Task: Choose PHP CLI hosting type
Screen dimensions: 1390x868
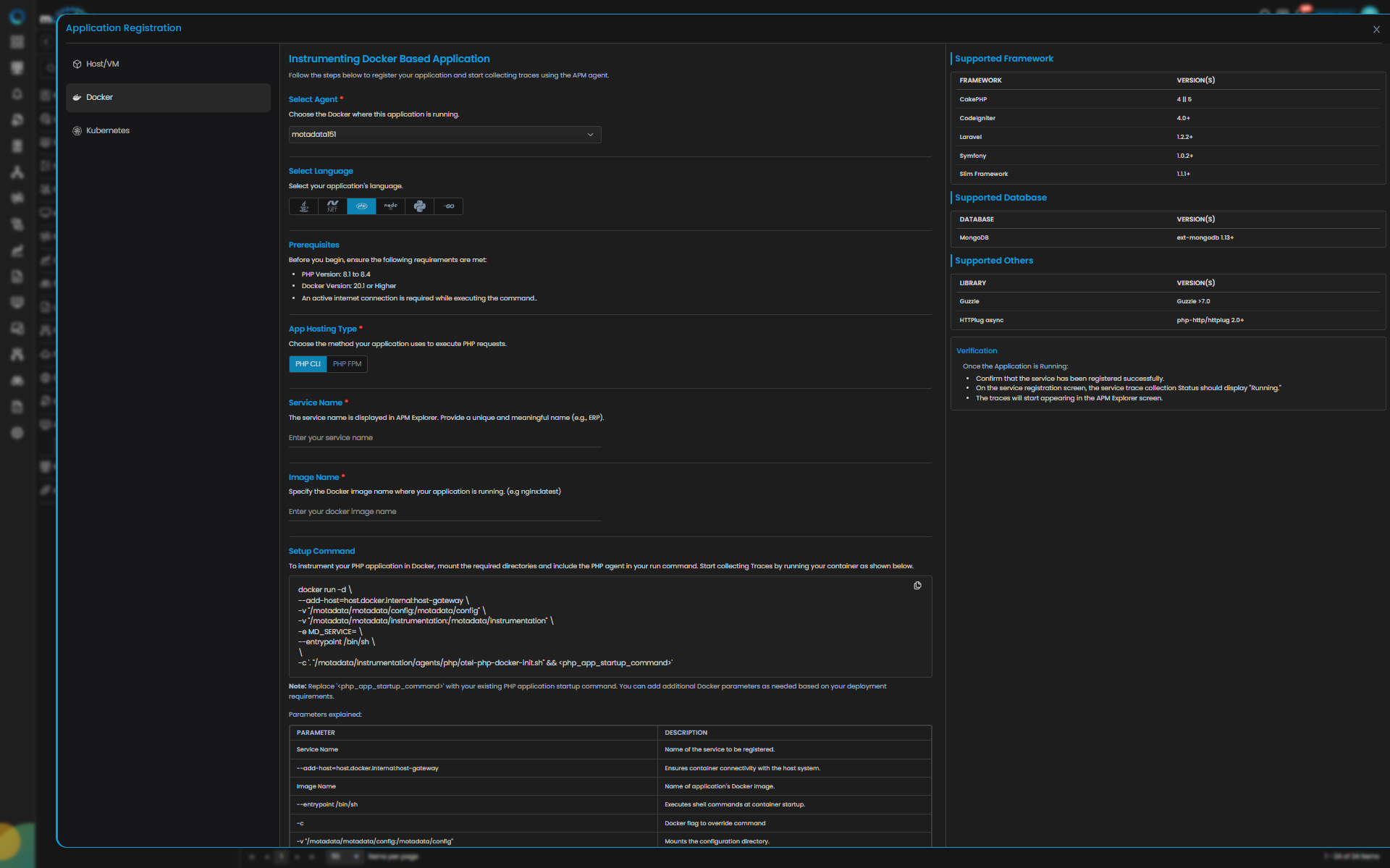Action: pos(308,364)
